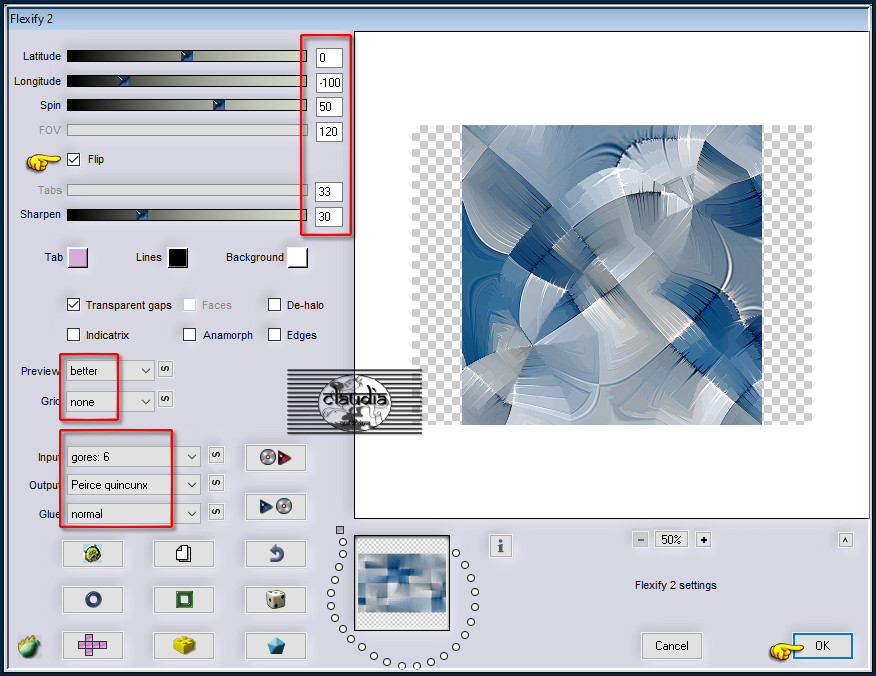Click the Faces checkbox
Viewport: 876px width, 676px height.
[x=189, y=304]
